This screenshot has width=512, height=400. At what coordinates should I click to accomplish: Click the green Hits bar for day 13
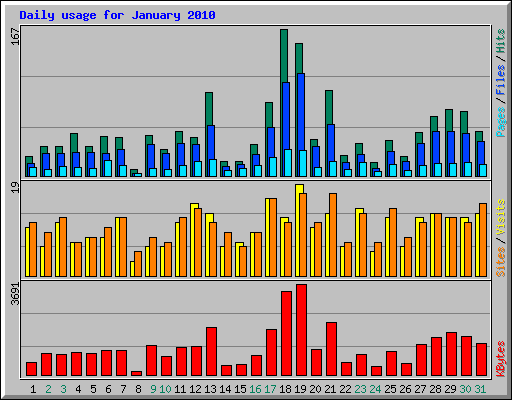pos(209,108)
